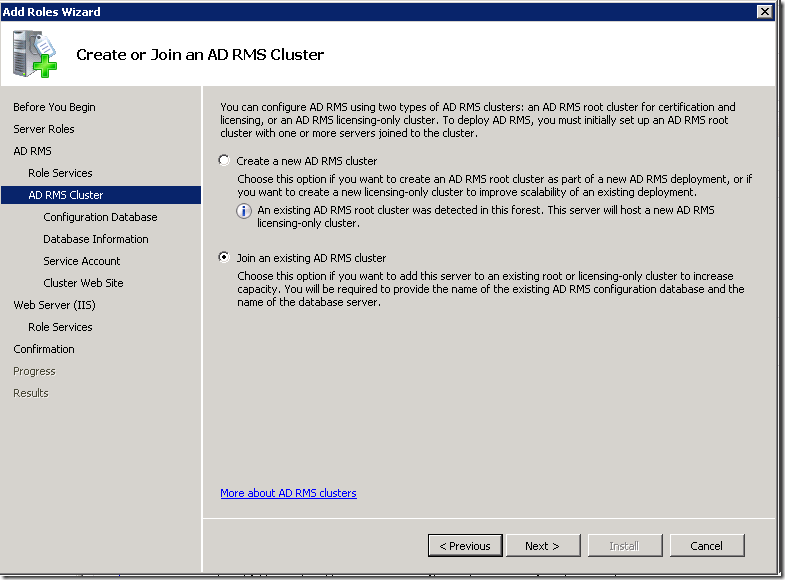Open the Cluster Web Site step
This screenshot has height=580, width=785.
[x=83, y=283]
